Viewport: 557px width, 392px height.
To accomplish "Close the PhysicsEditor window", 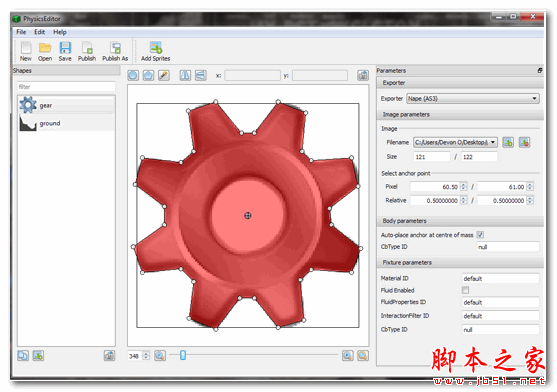I will [532, 16].
